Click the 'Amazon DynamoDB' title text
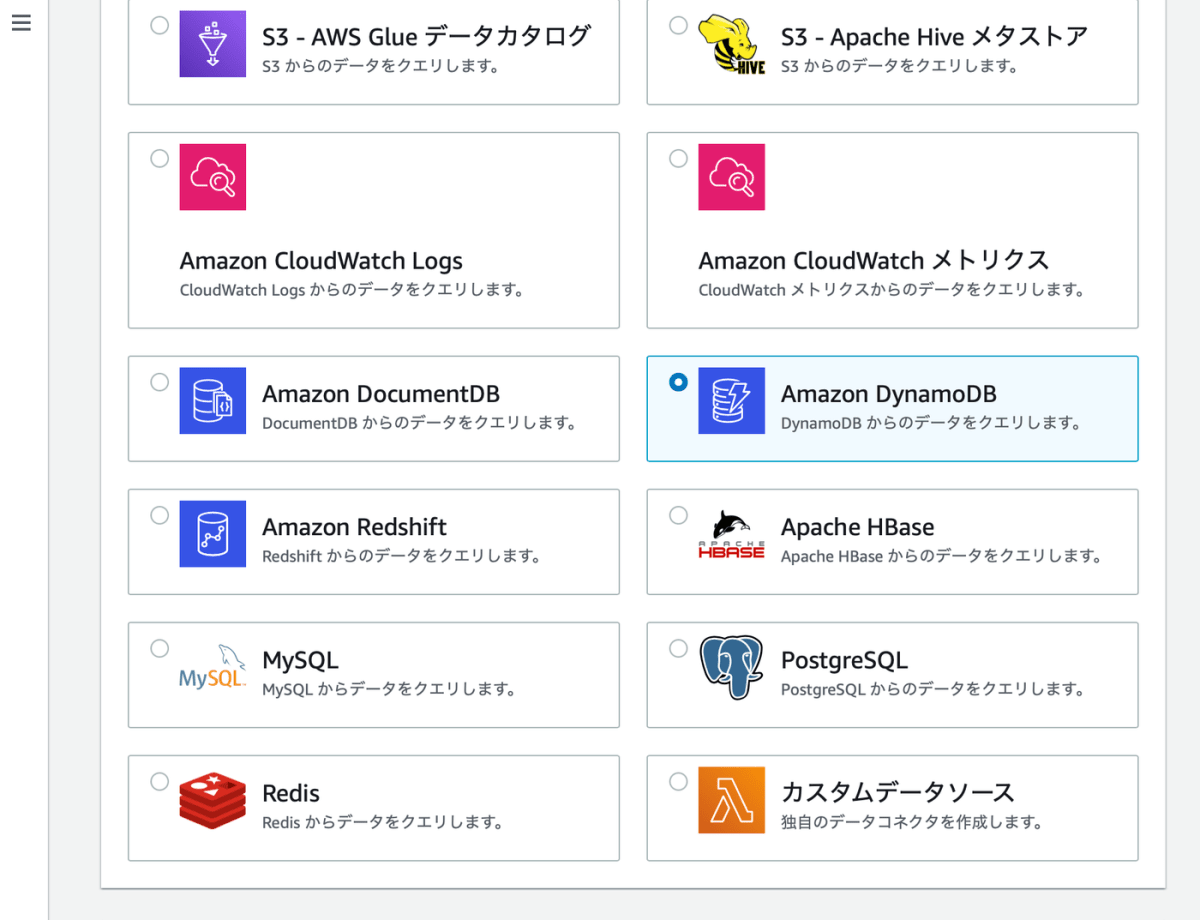Screen dimensions: 1200x920 [889, 394]
